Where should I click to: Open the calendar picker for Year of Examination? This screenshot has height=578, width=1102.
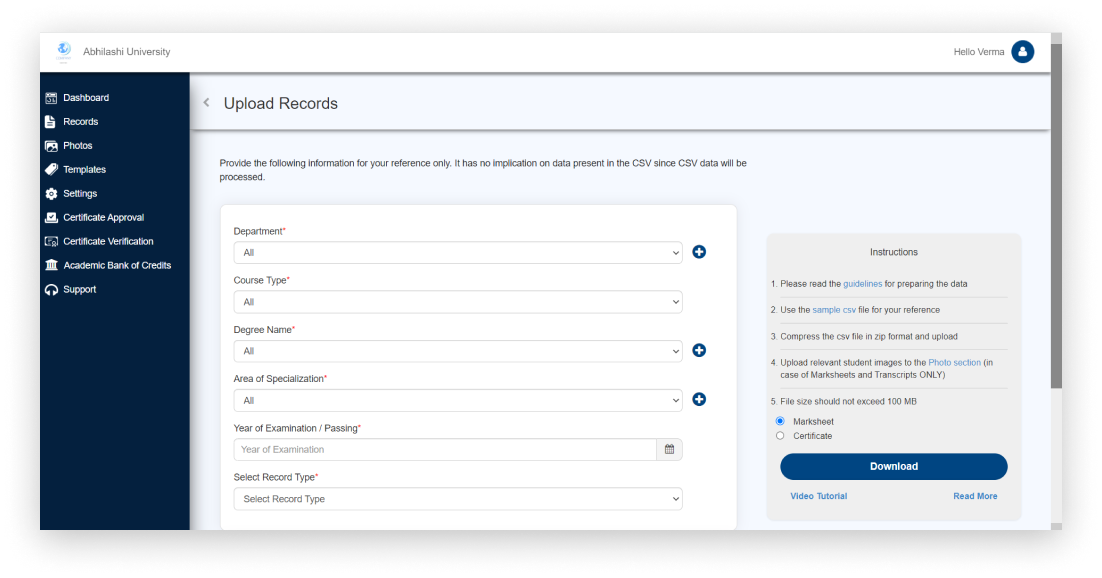click(669, 449)
